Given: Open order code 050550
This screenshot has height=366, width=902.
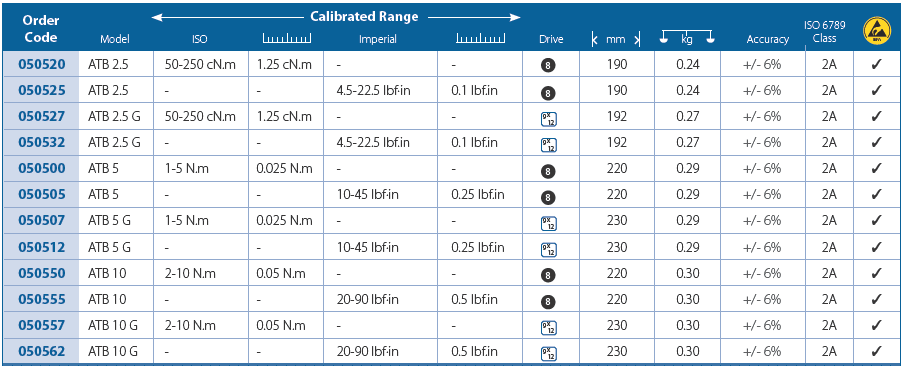Looking at the screenshot, I should click(x=42, y=273).
